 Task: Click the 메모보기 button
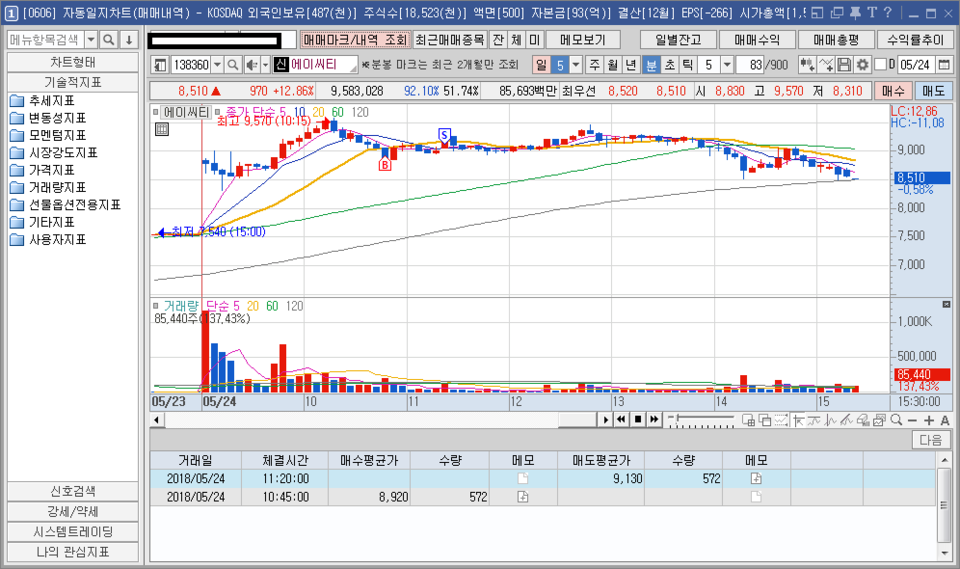coord(583,40)
